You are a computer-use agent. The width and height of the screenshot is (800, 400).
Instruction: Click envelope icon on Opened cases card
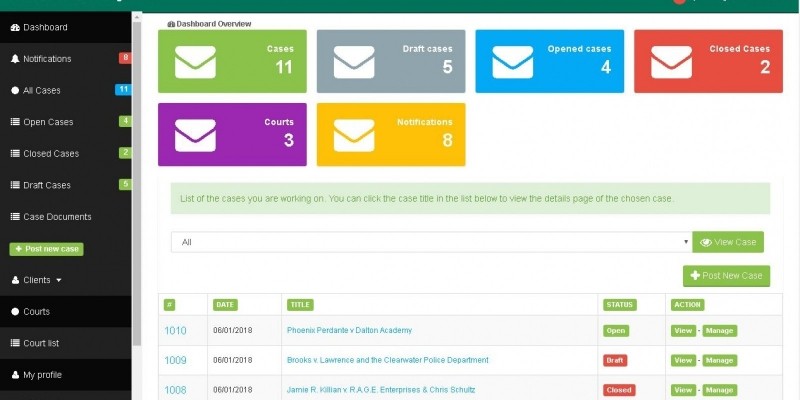pos(513,62)
